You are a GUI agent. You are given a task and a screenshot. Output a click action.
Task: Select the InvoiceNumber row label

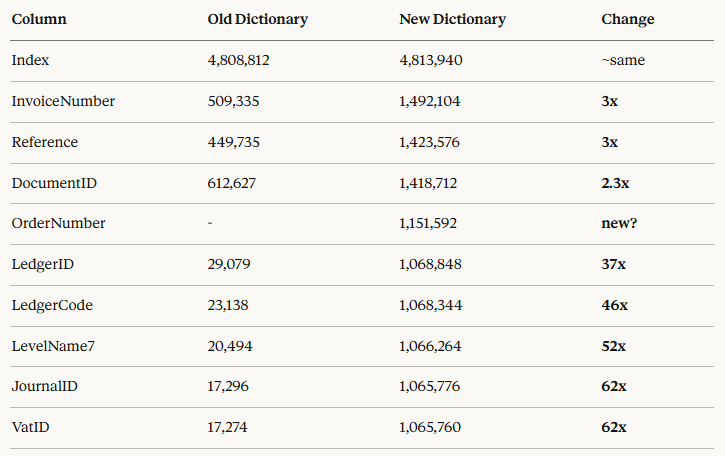tap(63, 101)
